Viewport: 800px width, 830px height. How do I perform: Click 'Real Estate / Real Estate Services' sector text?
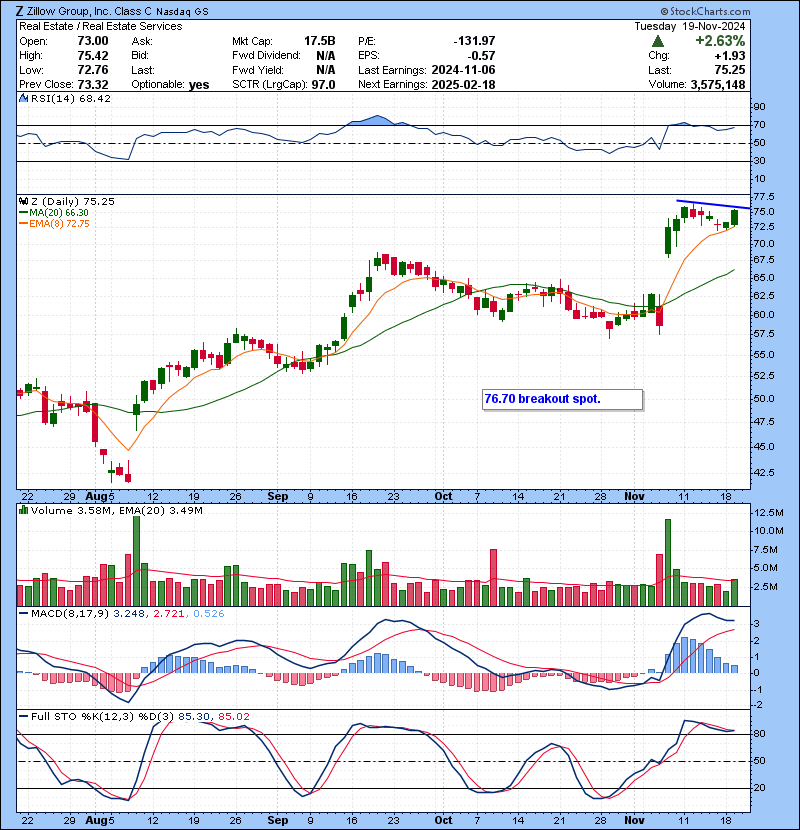pyautogui.click(x=101, y=26)
